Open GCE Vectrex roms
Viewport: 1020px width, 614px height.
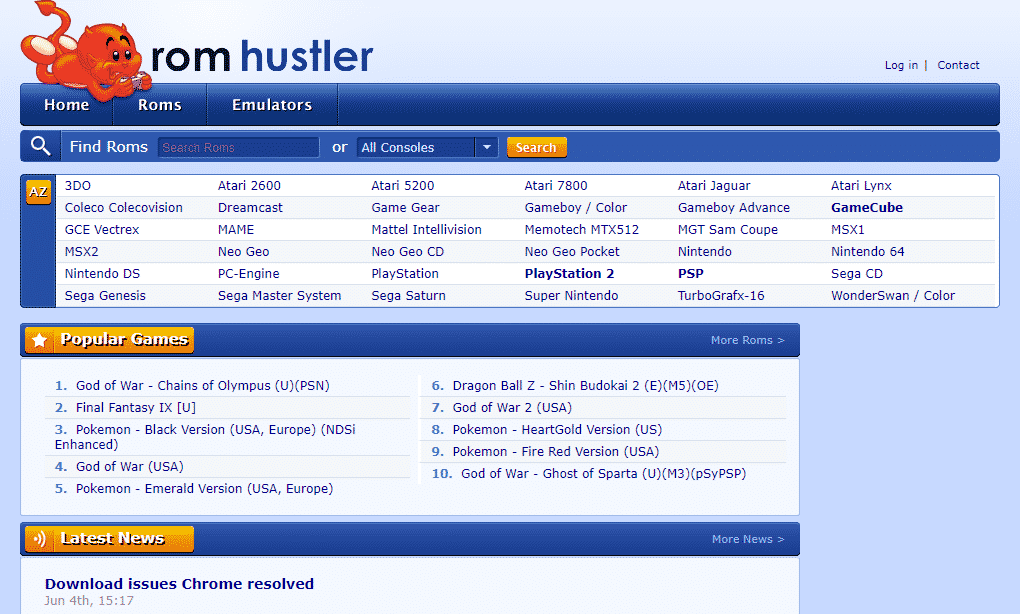pos(102,230)
